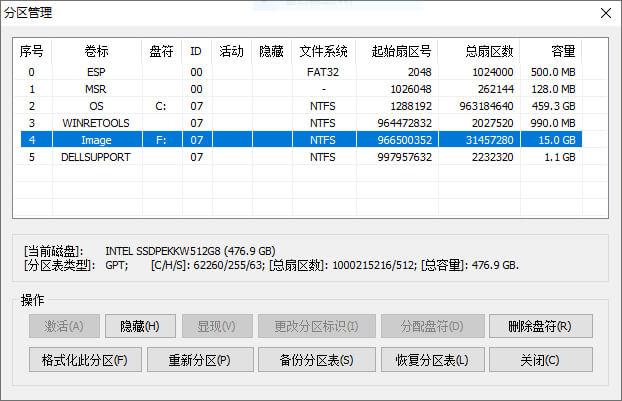
Task: Click total sectors value 963184640
Action: 486,106
